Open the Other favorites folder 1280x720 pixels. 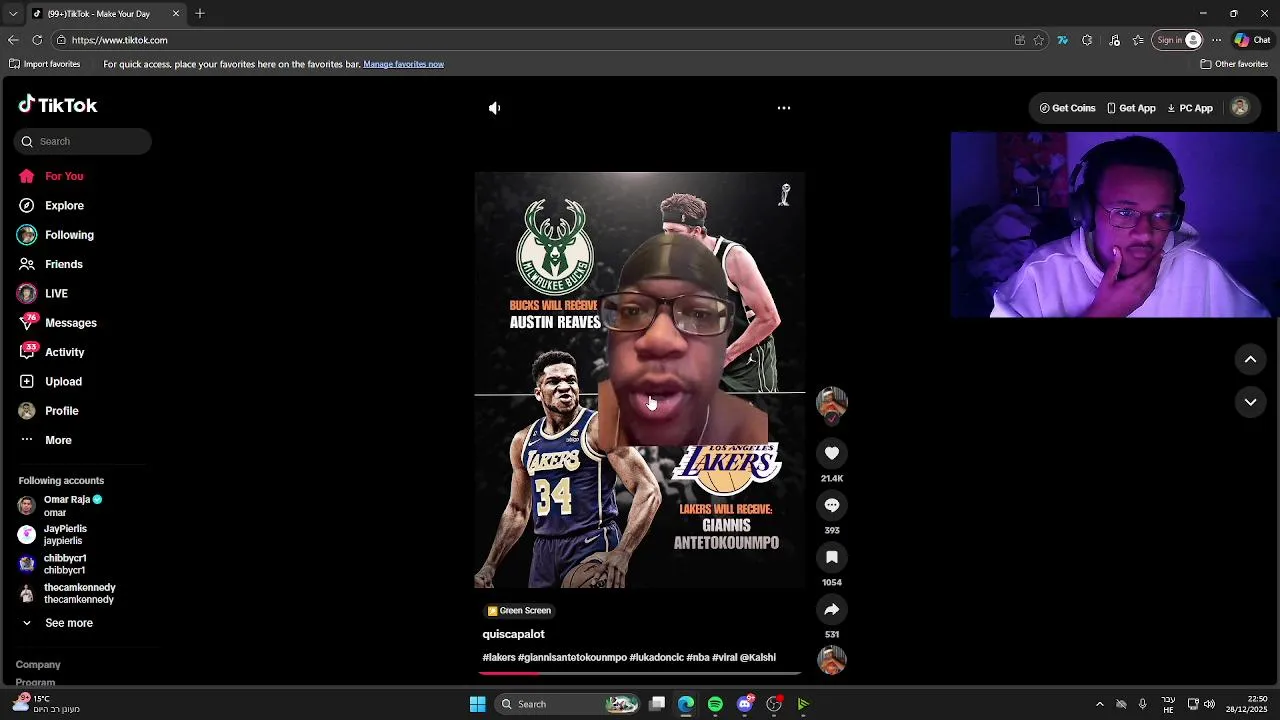point(1234,64)
